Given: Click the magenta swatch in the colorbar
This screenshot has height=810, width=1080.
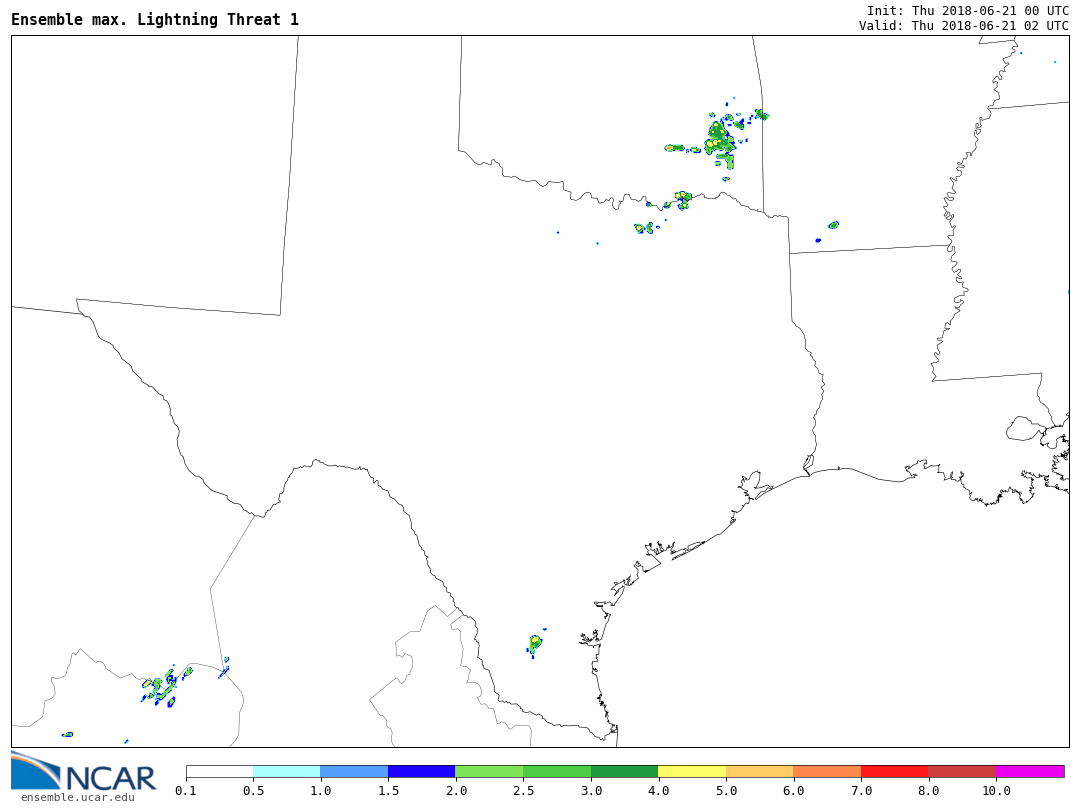Looking at the screenshot, I should [x=1030, y=771].
